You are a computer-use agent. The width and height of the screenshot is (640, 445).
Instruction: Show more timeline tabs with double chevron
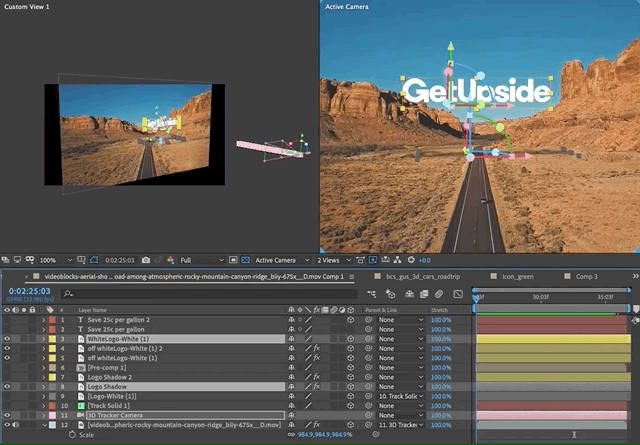(x=635, y=276)
